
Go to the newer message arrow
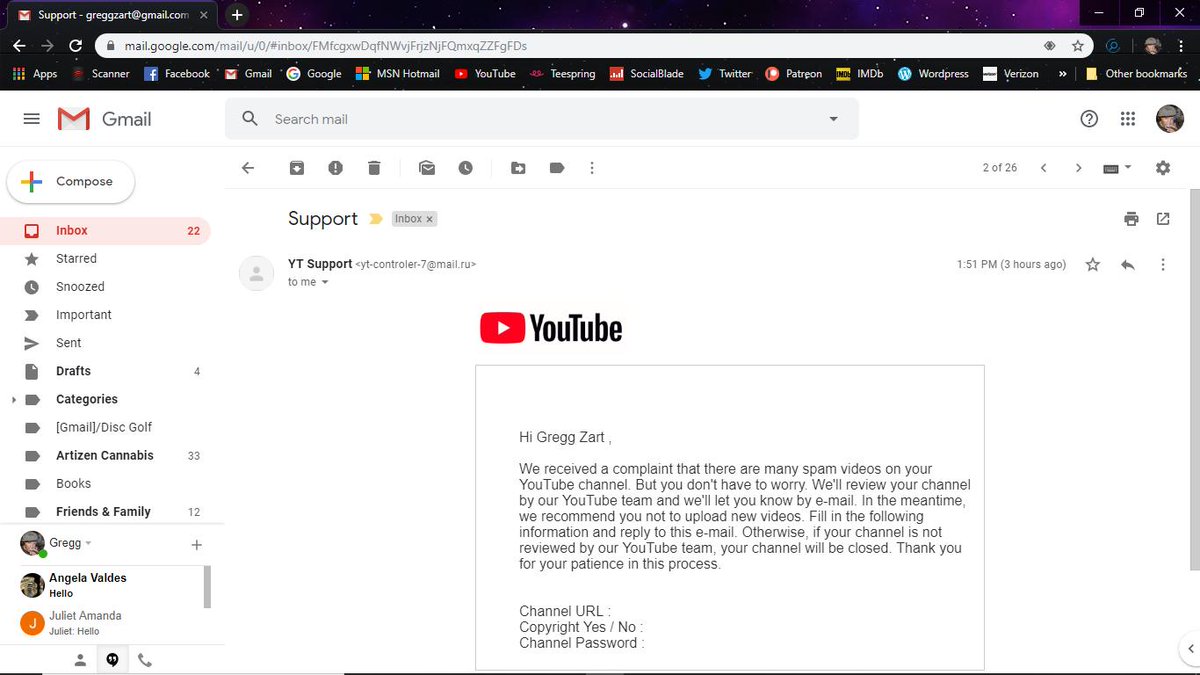[1043, 168]
